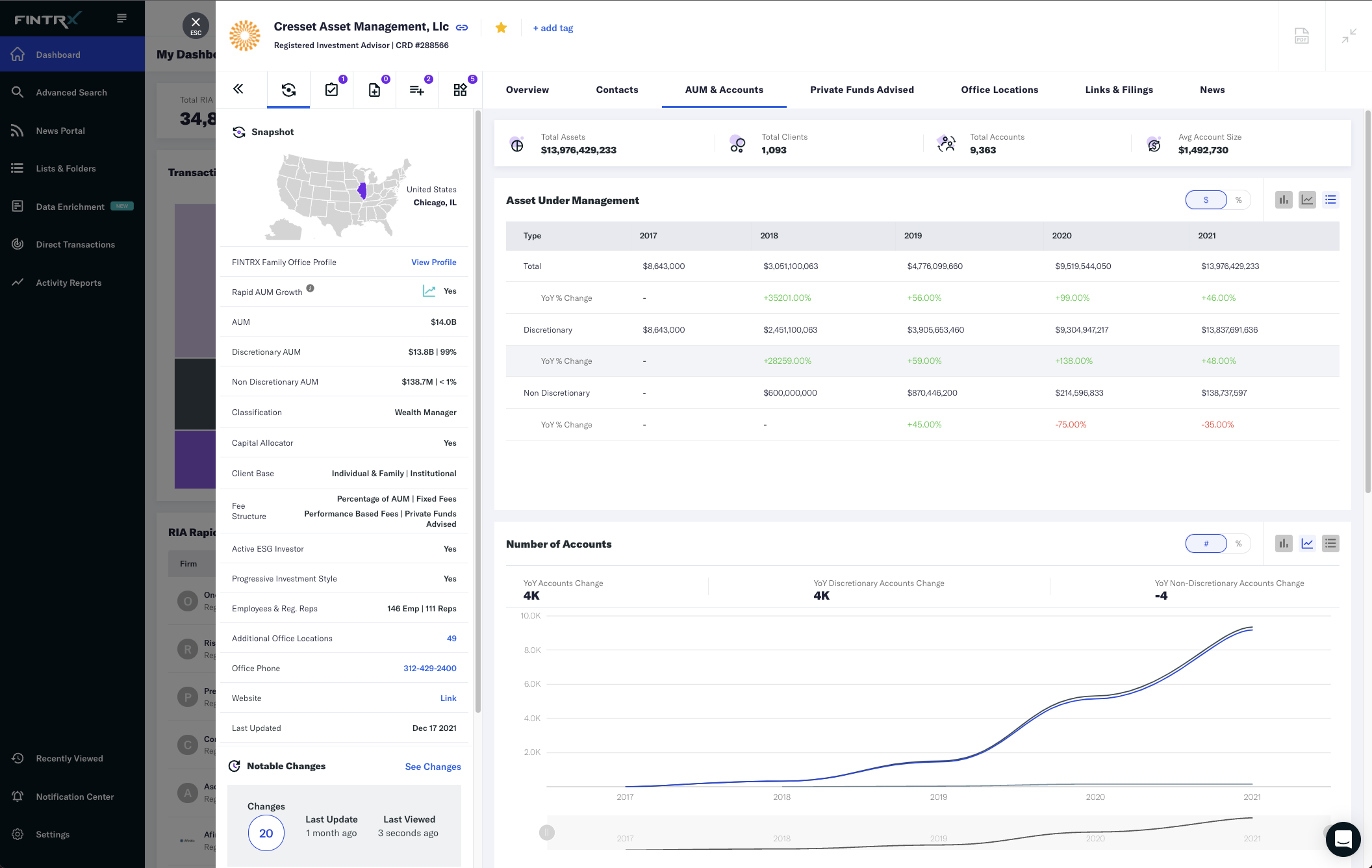Click the Avg Account Size dollar icon
This screenshot has height=868, width=1372.
[1154, 144]
